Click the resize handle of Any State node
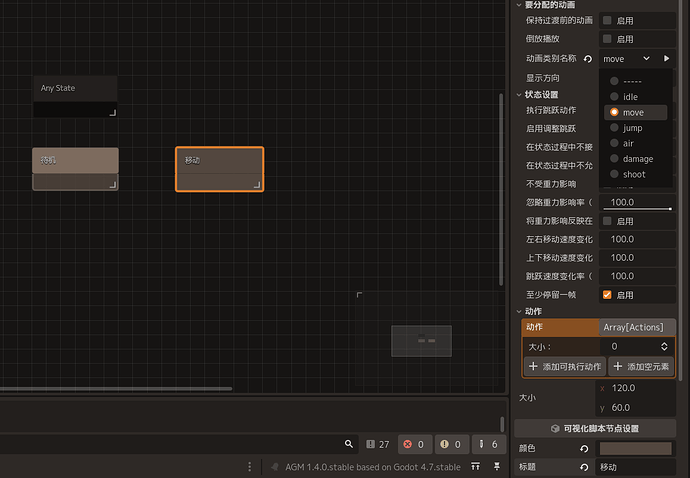The height and width of the screenshot is (478, 690). [x=113, y=113]
